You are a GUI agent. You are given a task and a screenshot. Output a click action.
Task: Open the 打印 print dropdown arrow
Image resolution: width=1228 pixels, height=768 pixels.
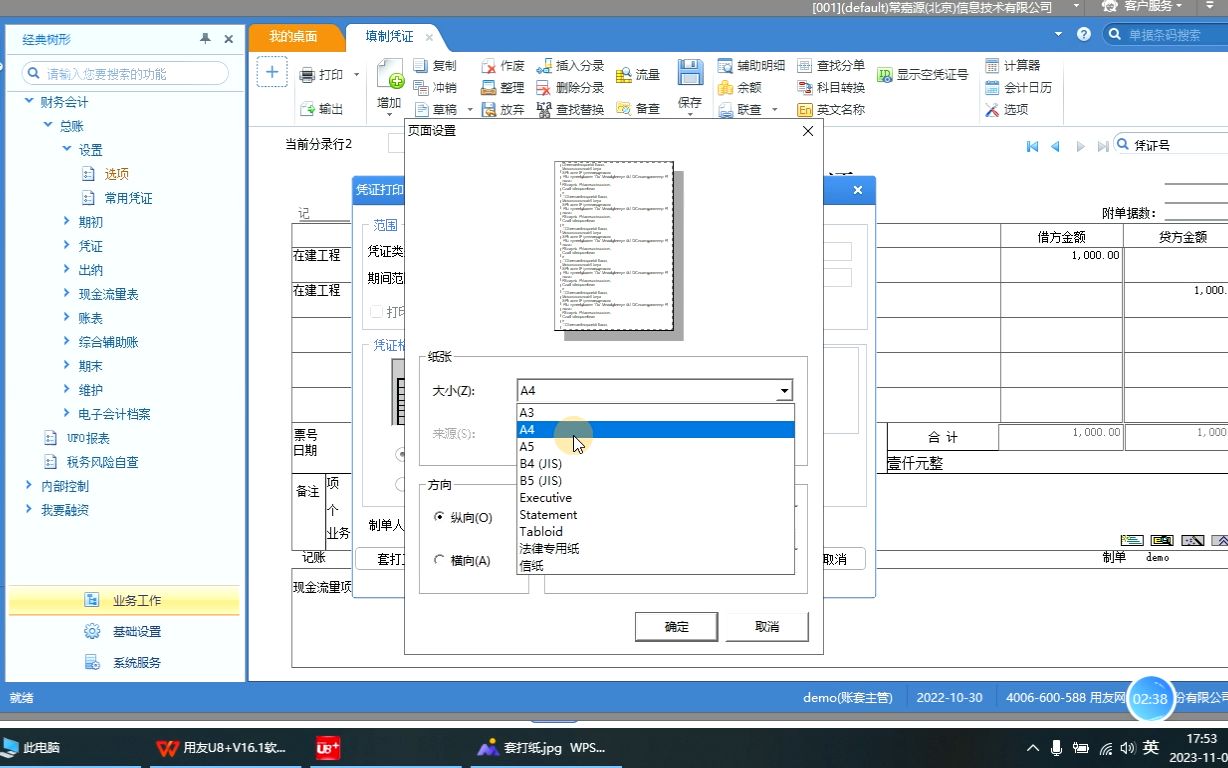pos(357,75)
